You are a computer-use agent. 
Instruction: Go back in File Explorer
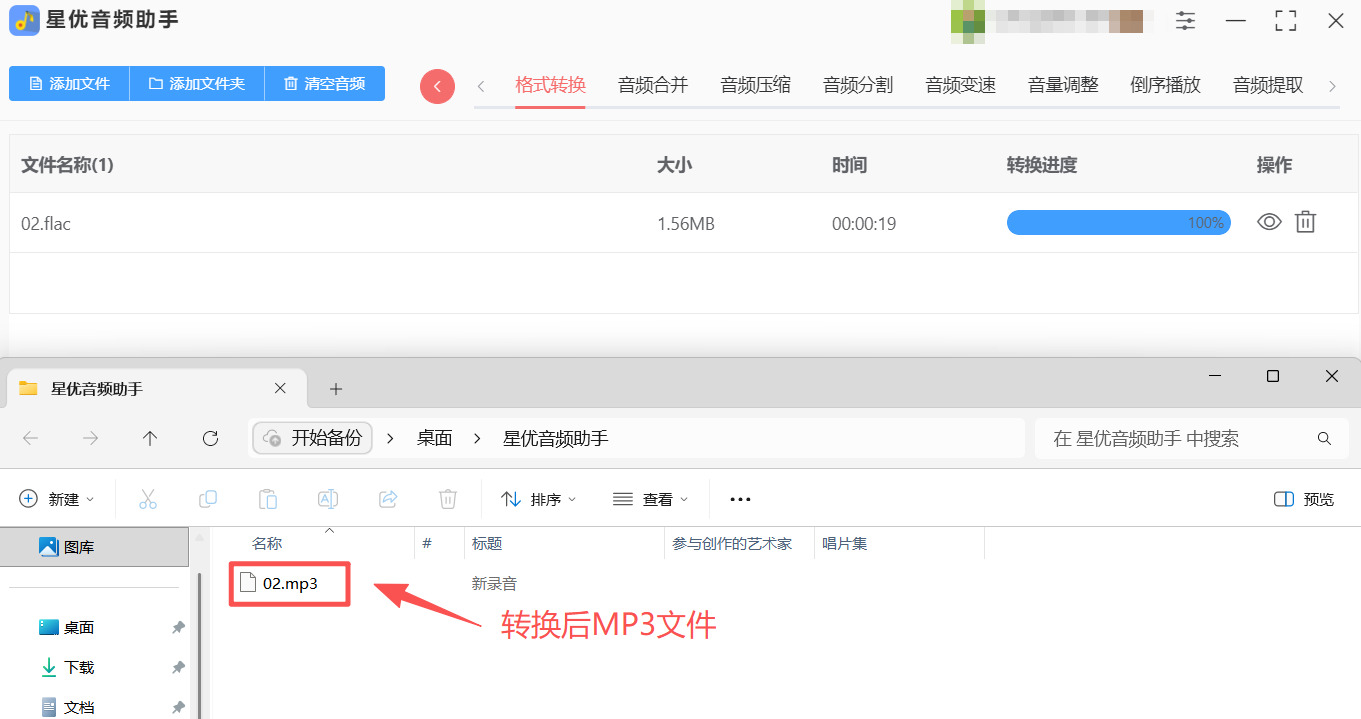[x=31, y=438]
